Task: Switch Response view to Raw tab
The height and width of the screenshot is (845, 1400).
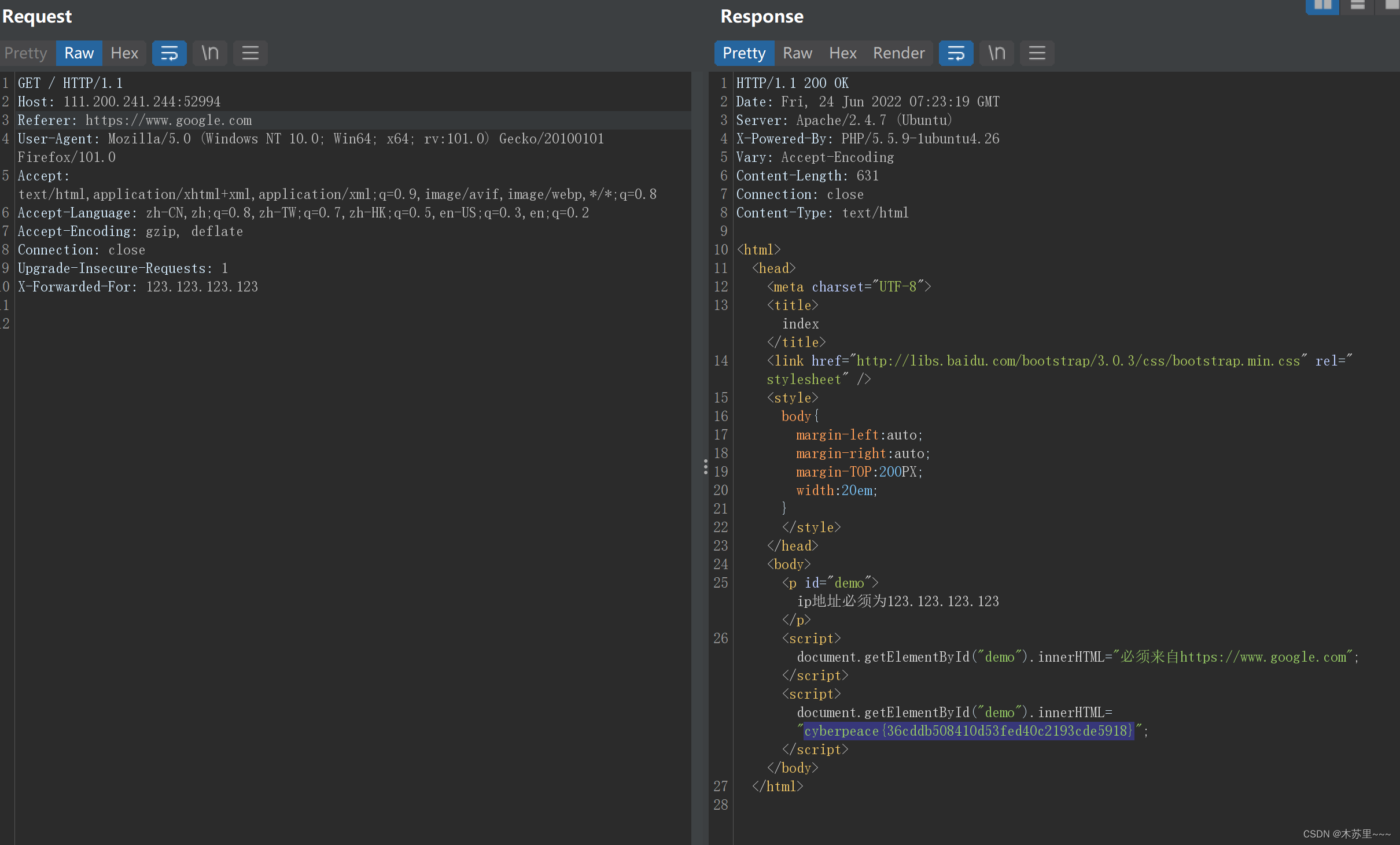Action: click(797, 53)
